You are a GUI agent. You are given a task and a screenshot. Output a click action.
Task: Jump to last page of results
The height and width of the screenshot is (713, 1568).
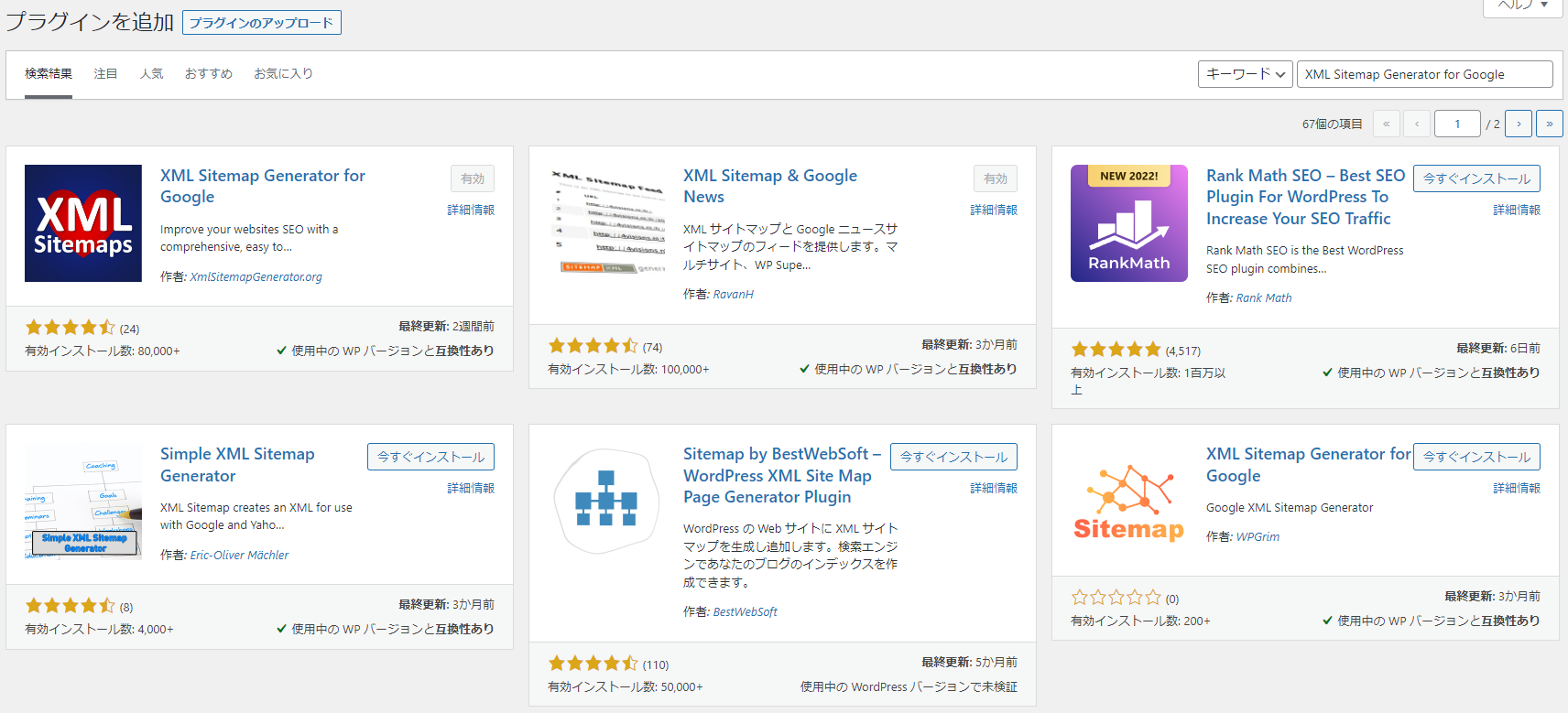pos(1550,124)
